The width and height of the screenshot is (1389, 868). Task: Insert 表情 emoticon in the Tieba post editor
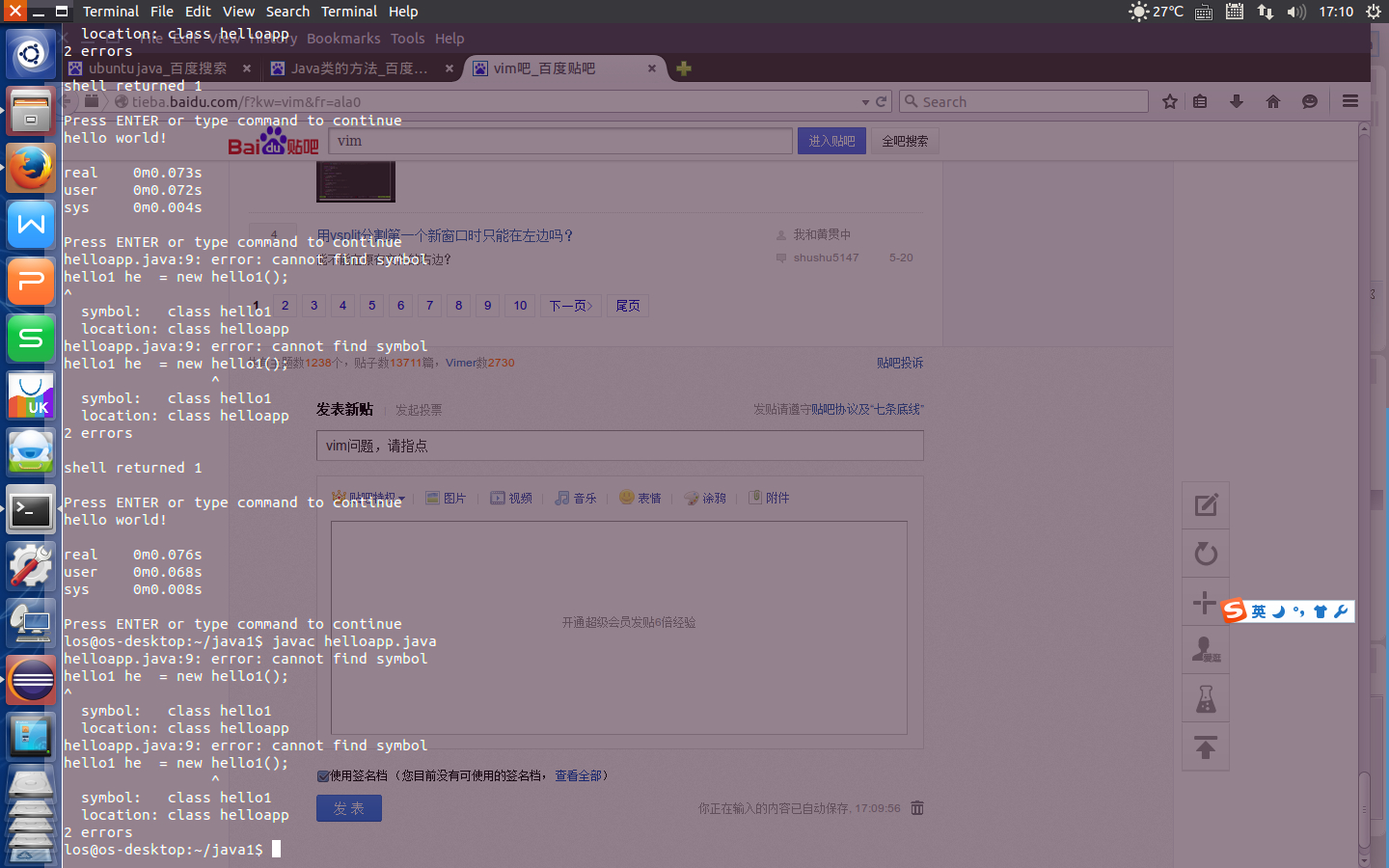(640, 498)
